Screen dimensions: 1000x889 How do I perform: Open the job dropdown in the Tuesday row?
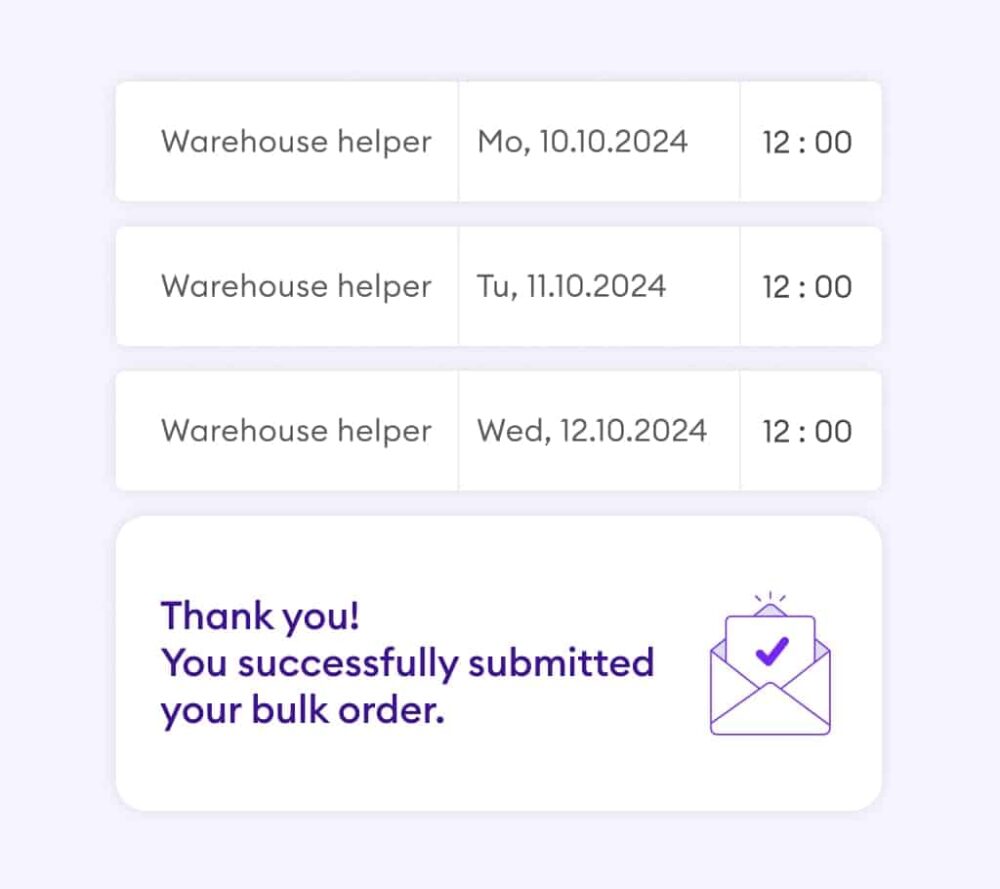296,287
